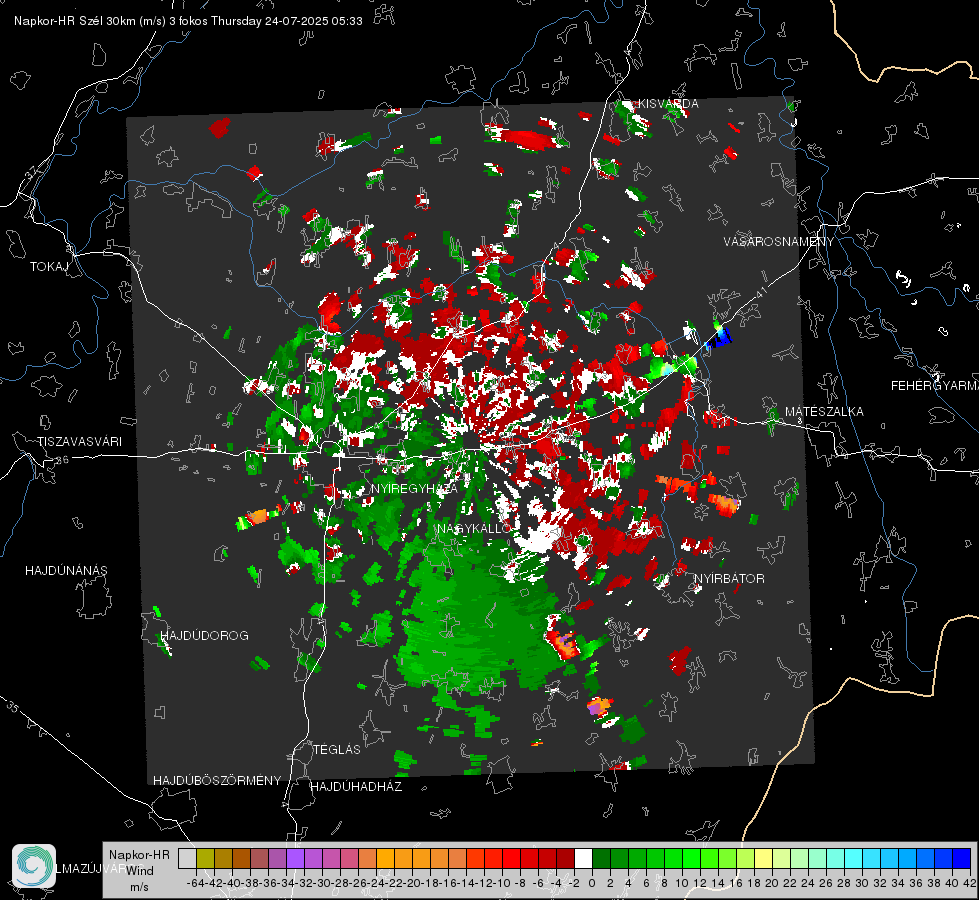Select the HAJDÚHADHÁZ town label

[356, 787]
